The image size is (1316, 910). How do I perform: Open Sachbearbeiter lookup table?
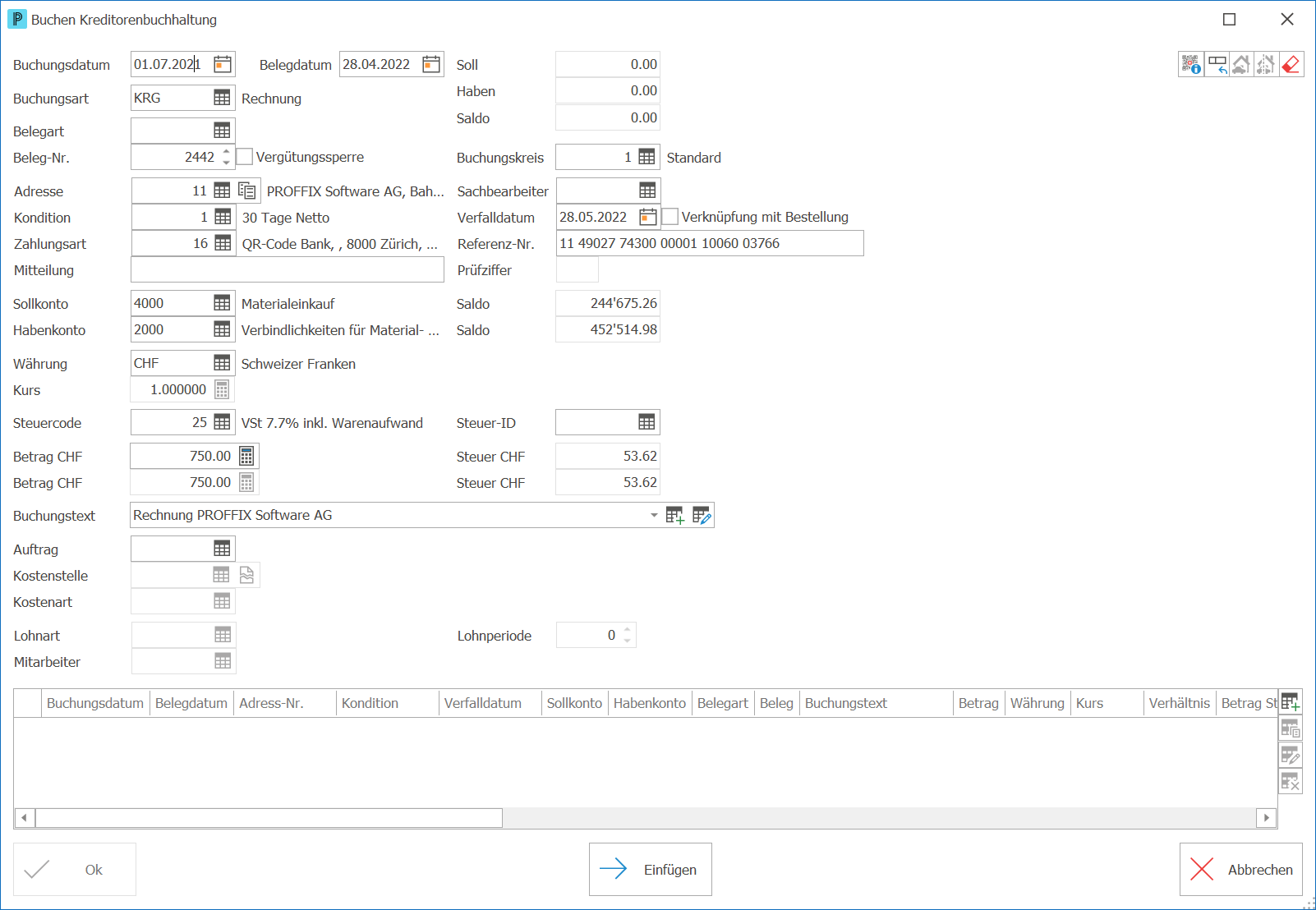tap(647, 191)
